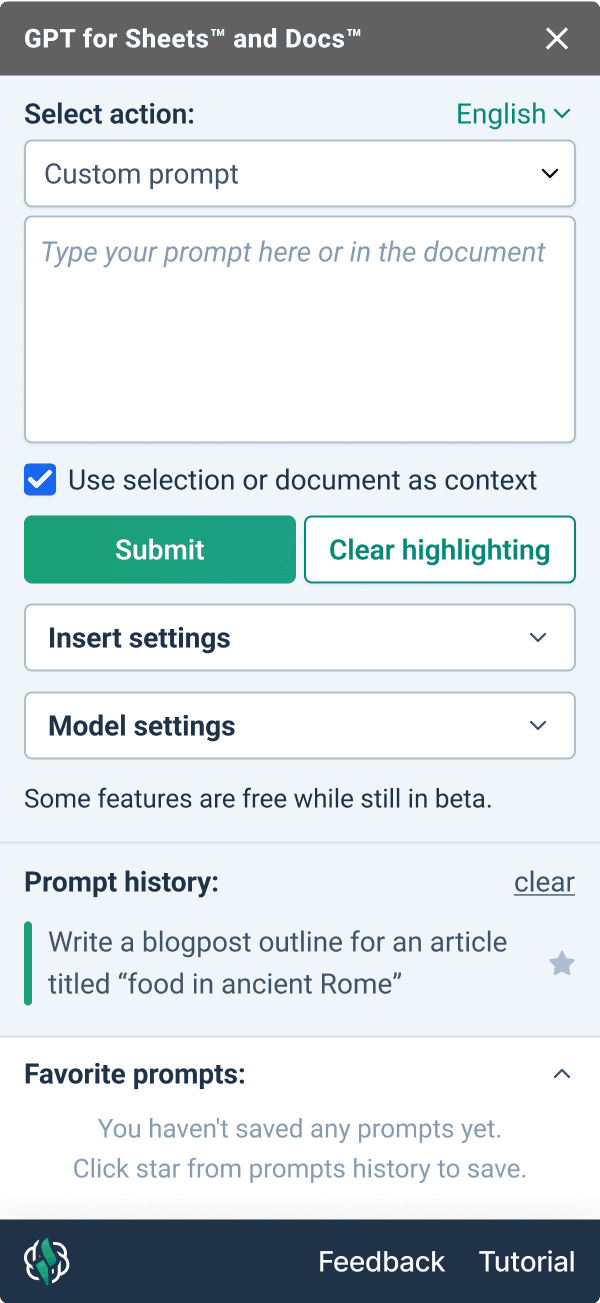
Task: Submit the custom prompt
Action: [159, 549]
